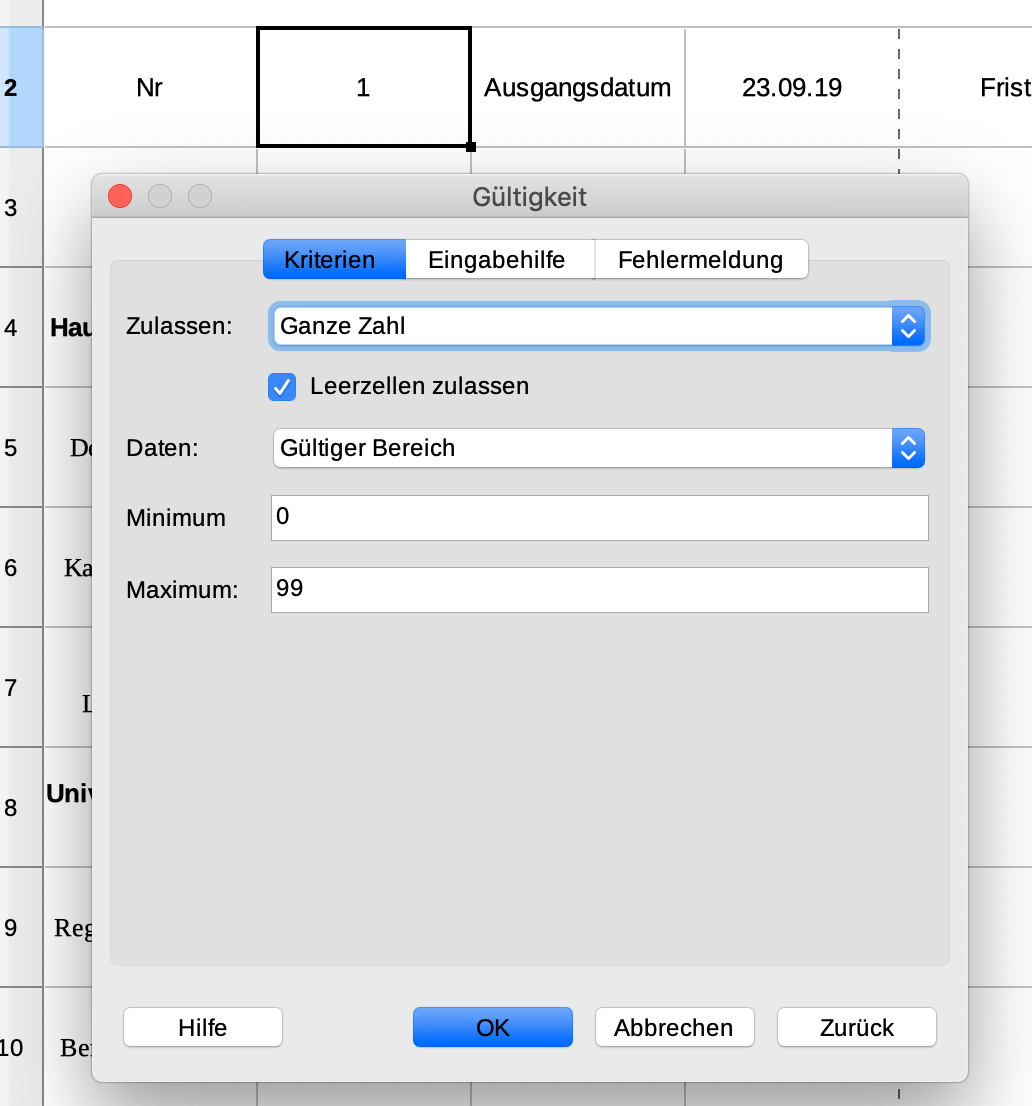1032x1106 pixels.
Task: Confirm the dialog with OK
Action: click(x=493, y=1027)
